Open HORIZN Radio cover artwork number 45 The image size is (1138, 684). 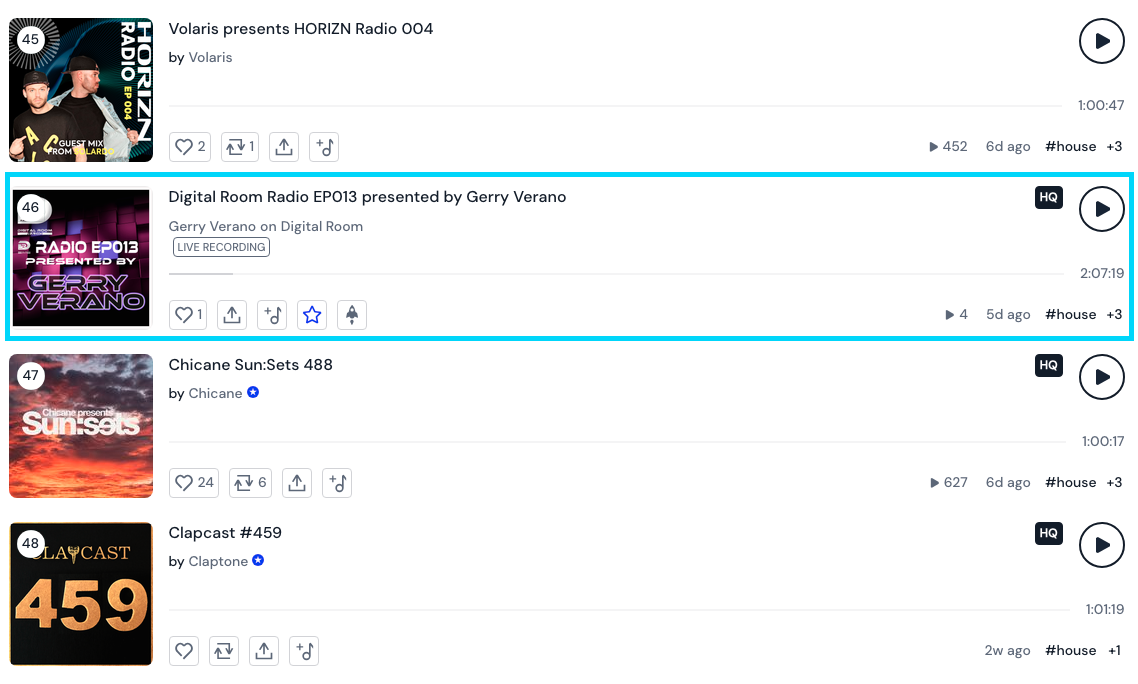(x=81, y=90)
